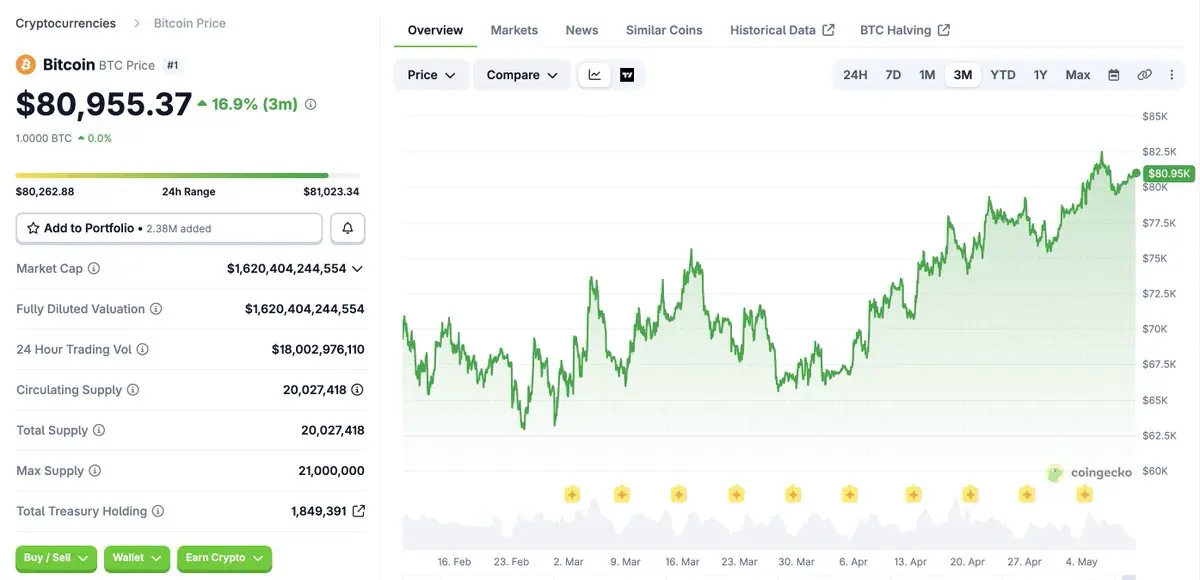The image size is (1200, 580).
Task: Click the $80,955.37 price value
Action: point(104,104)
